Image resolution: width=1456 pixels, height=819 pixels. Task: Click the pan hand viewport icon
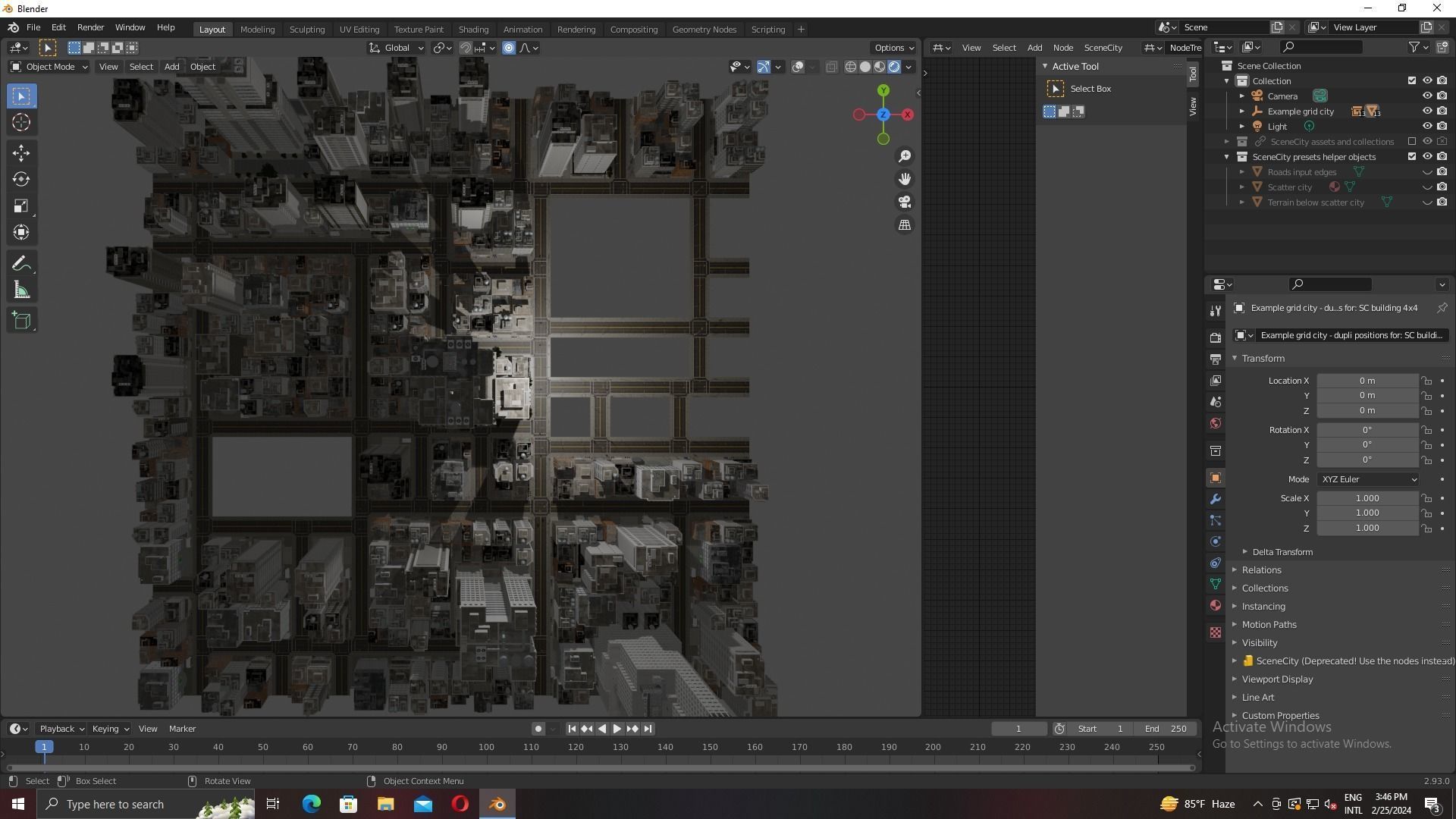(905, 179)
